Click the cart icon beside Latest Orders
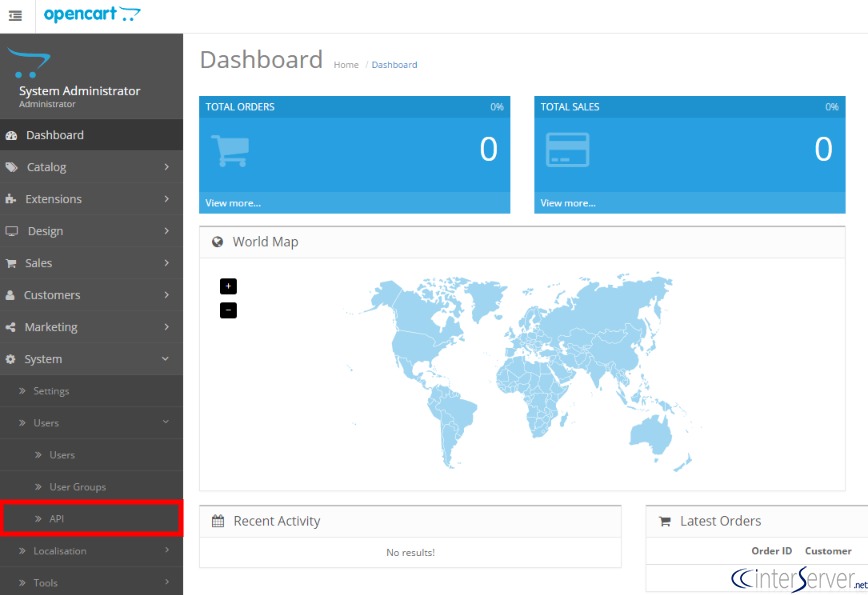 pyautogui.click(x=665, y=521)
